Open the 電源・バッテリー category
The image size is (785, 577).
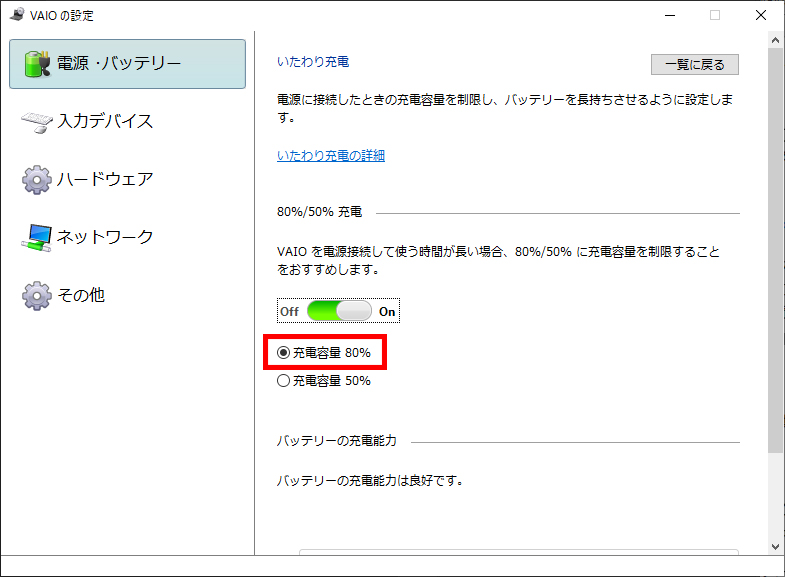point(128,64)
